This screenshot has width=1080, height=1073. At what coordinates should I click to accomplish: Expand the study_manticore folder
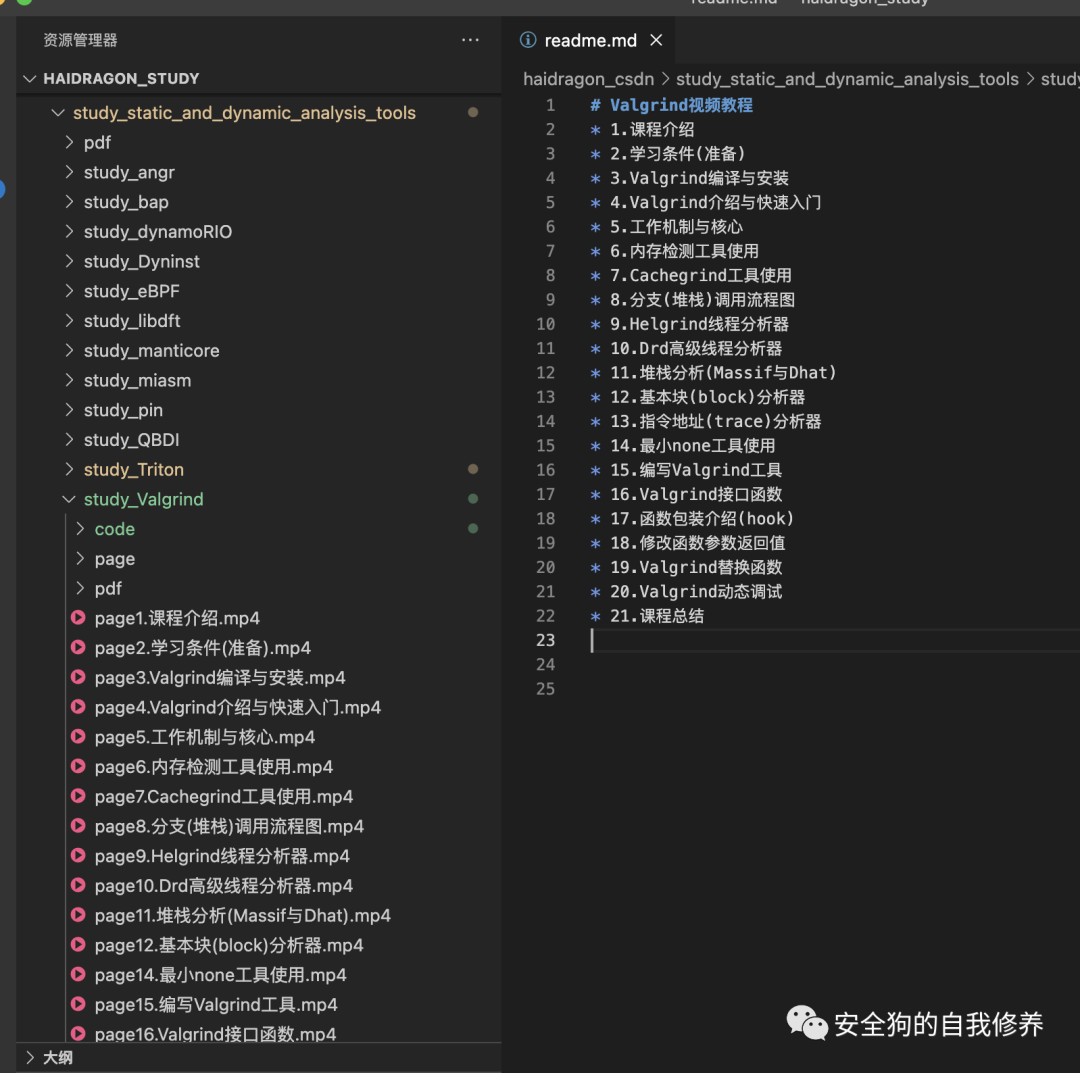coord(69,350)
